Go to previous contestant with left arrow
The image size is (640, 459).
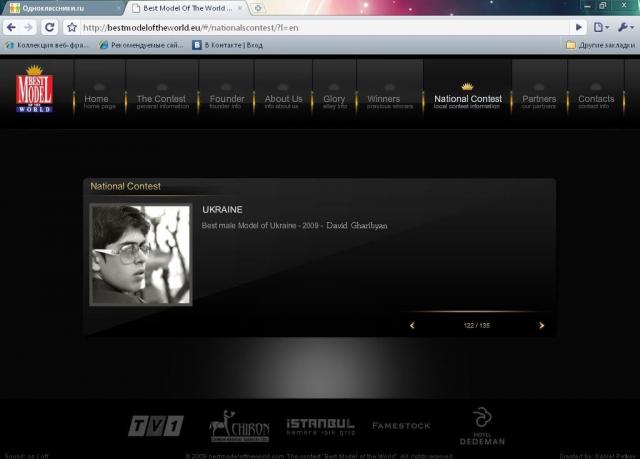tap(412, 325)
